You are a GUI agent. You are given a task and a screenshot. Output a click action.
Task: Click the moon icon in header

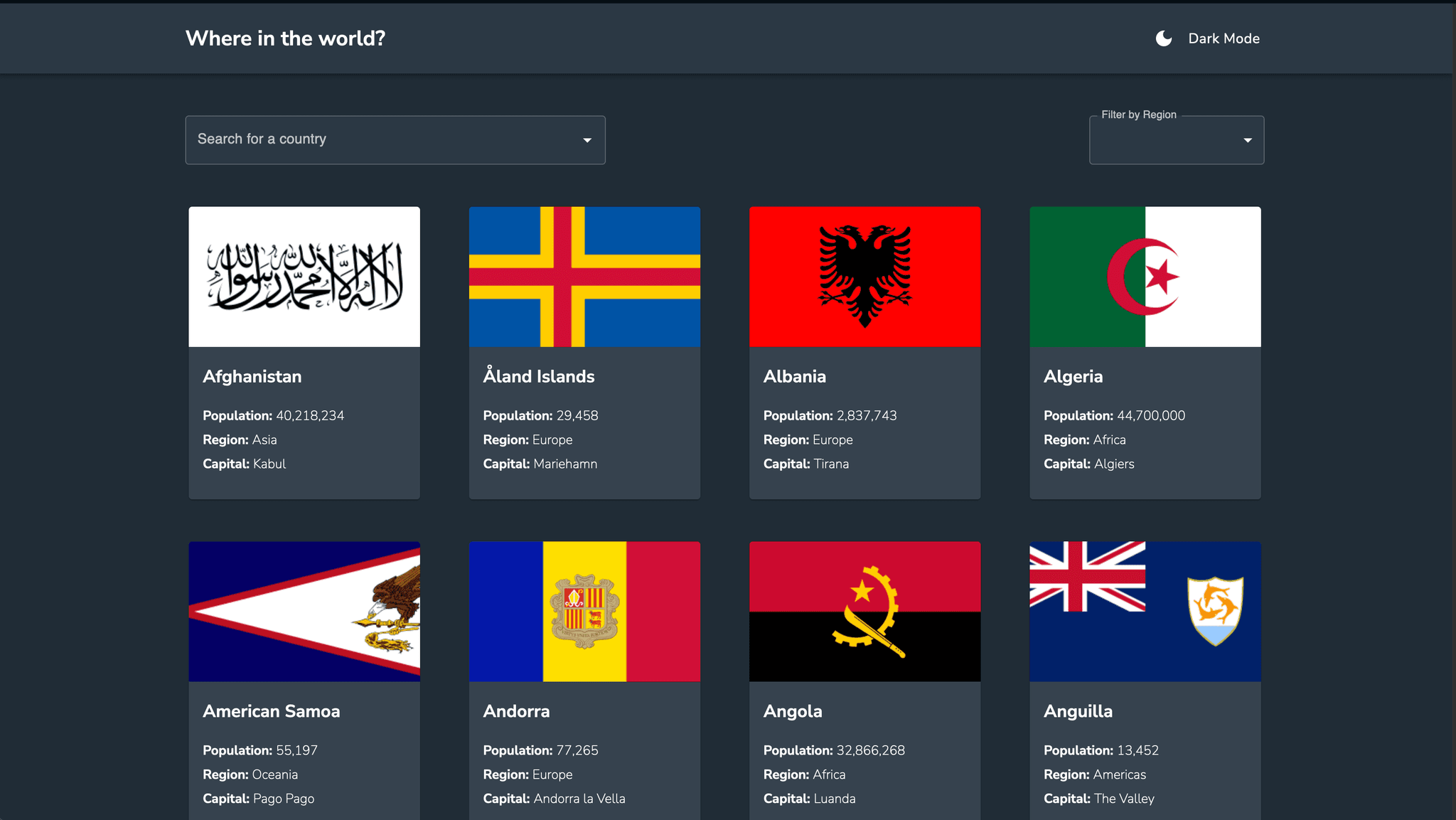coord(1163,38)
